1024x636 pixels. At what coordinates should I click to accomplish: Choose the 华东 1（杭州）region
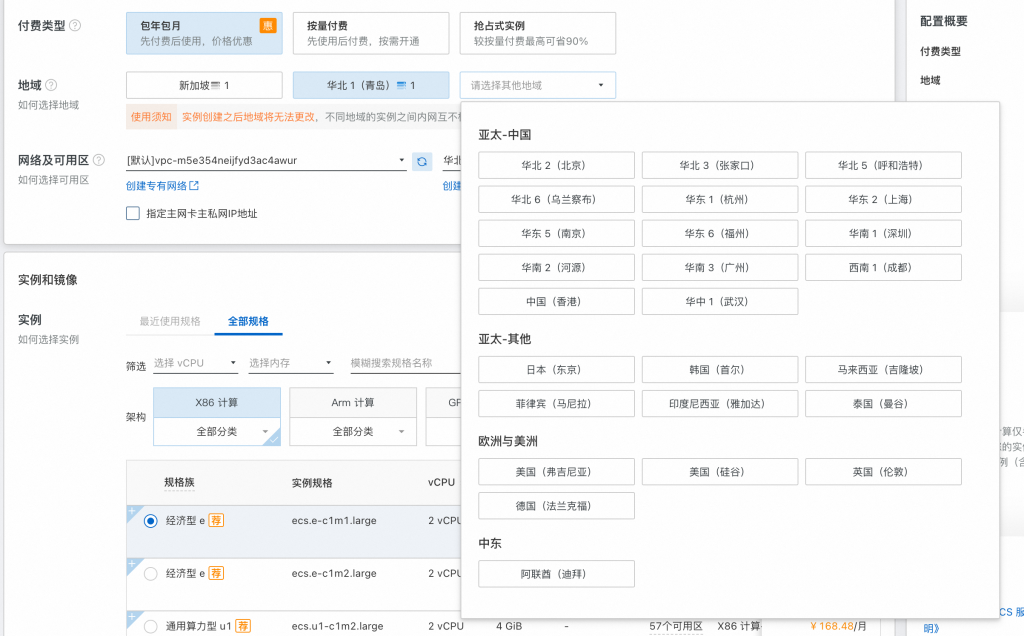(719, 199)
